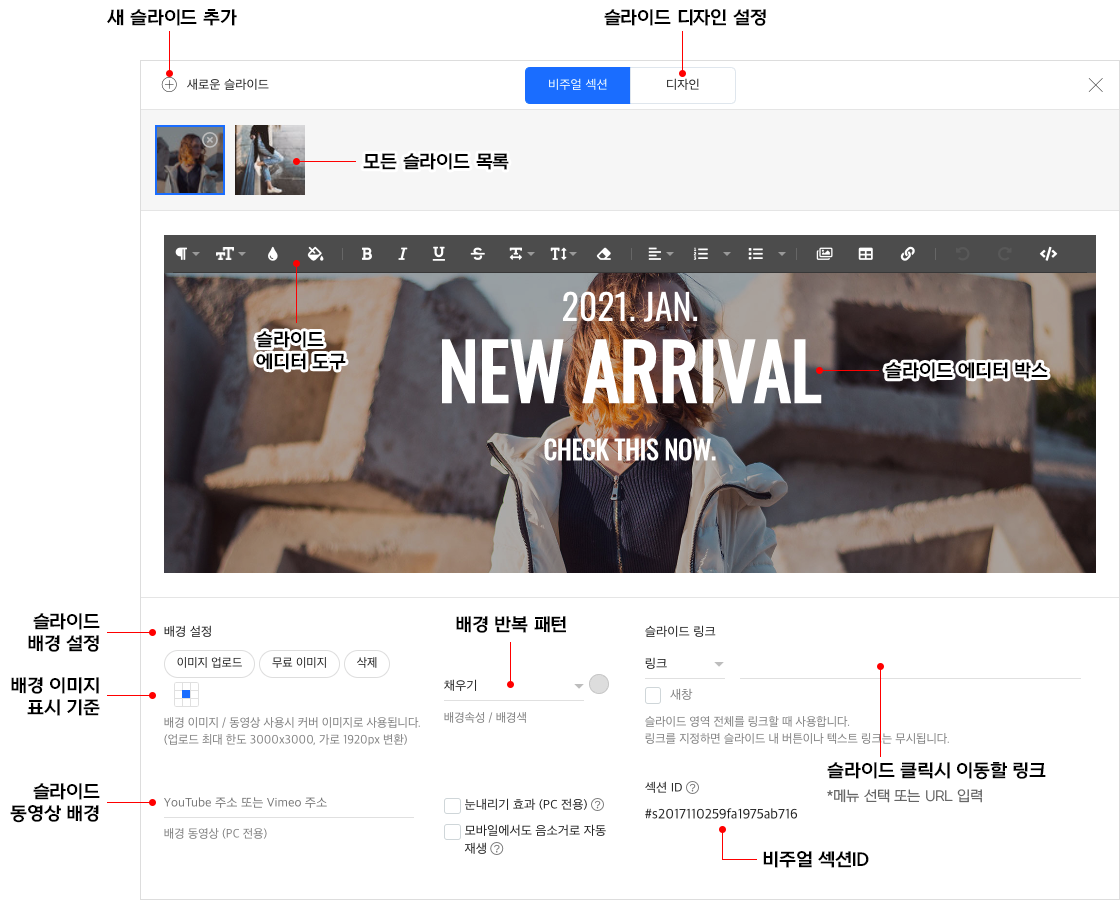
Task: Click the insert table icon
Action: (x=866, y=254)
